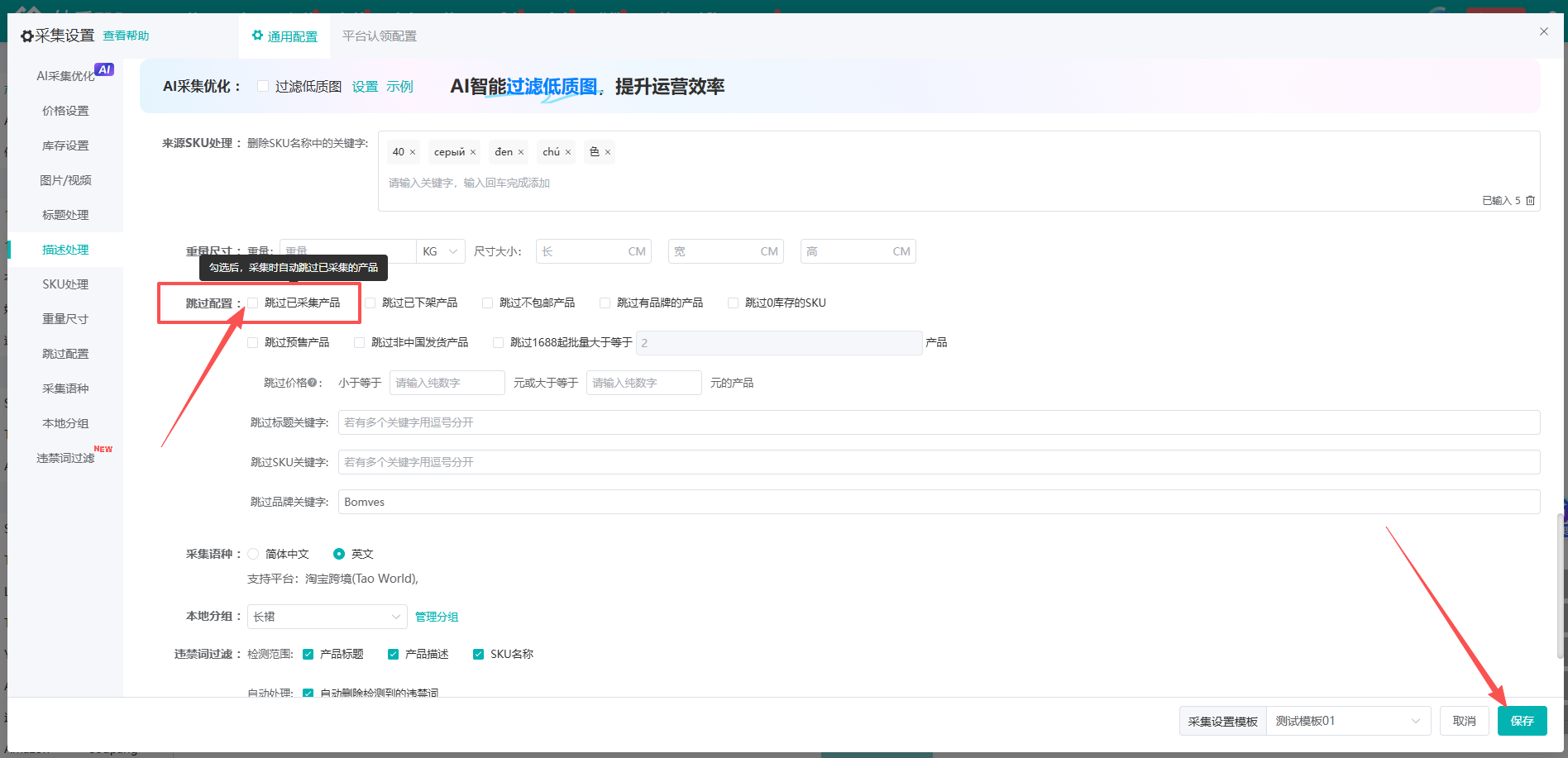Remove the "40" keyword tag

[x=413, y=152]
